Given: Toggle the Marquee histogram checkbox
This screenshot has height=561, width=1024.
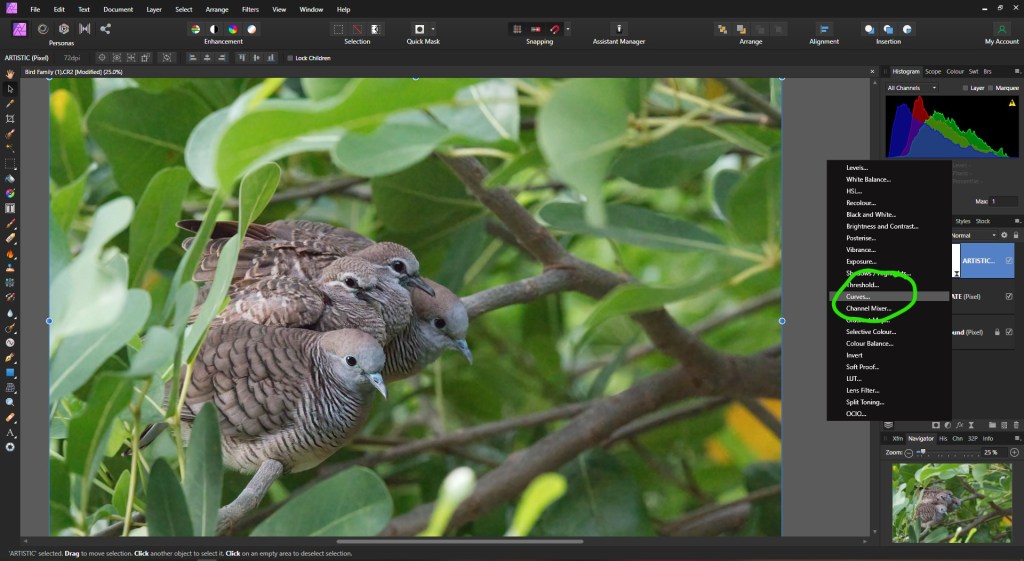Looking at the screenshot, I should (x=989, y=88).
